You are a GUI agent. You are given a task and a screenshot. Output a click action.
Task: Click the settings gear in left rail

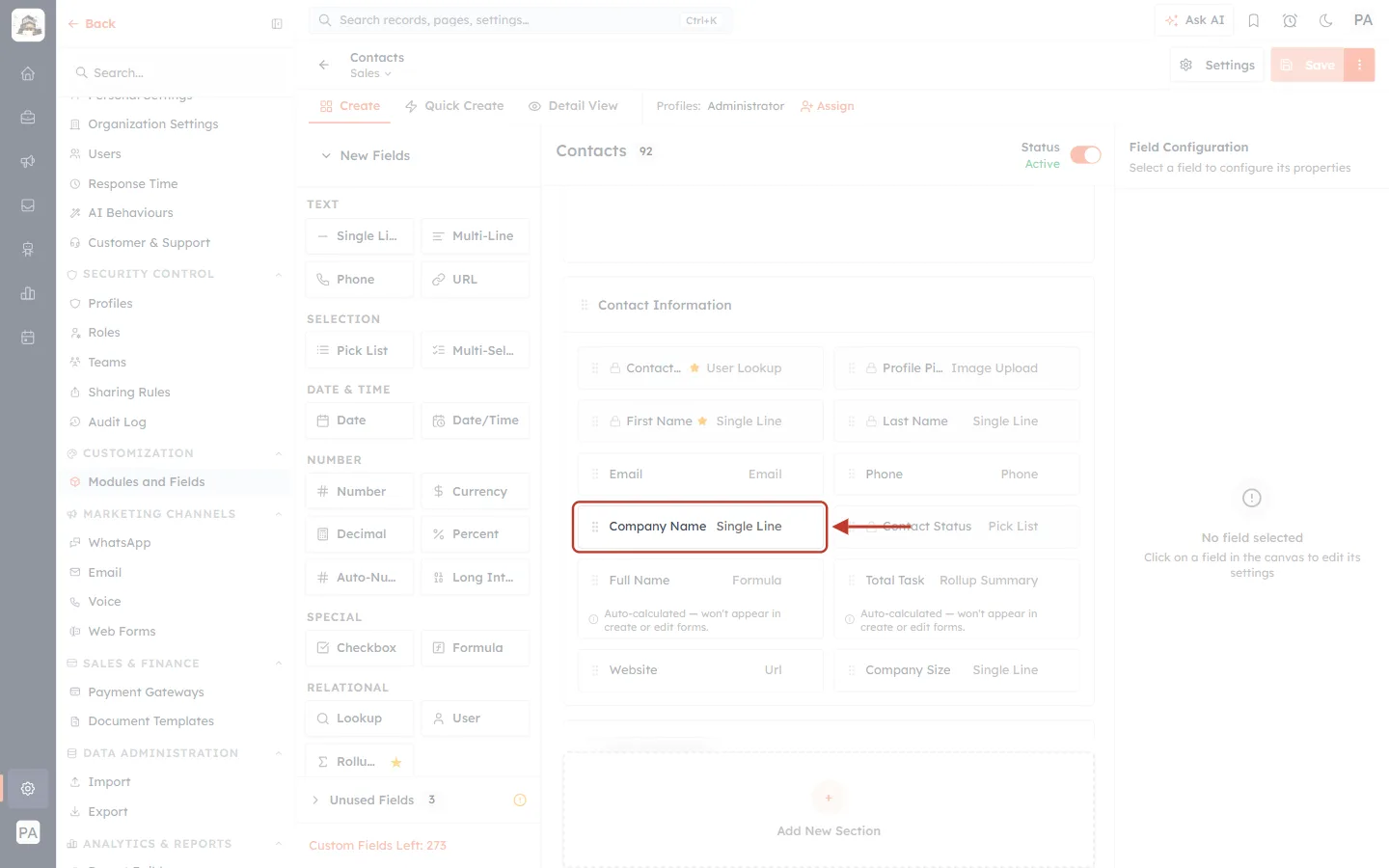28,788
